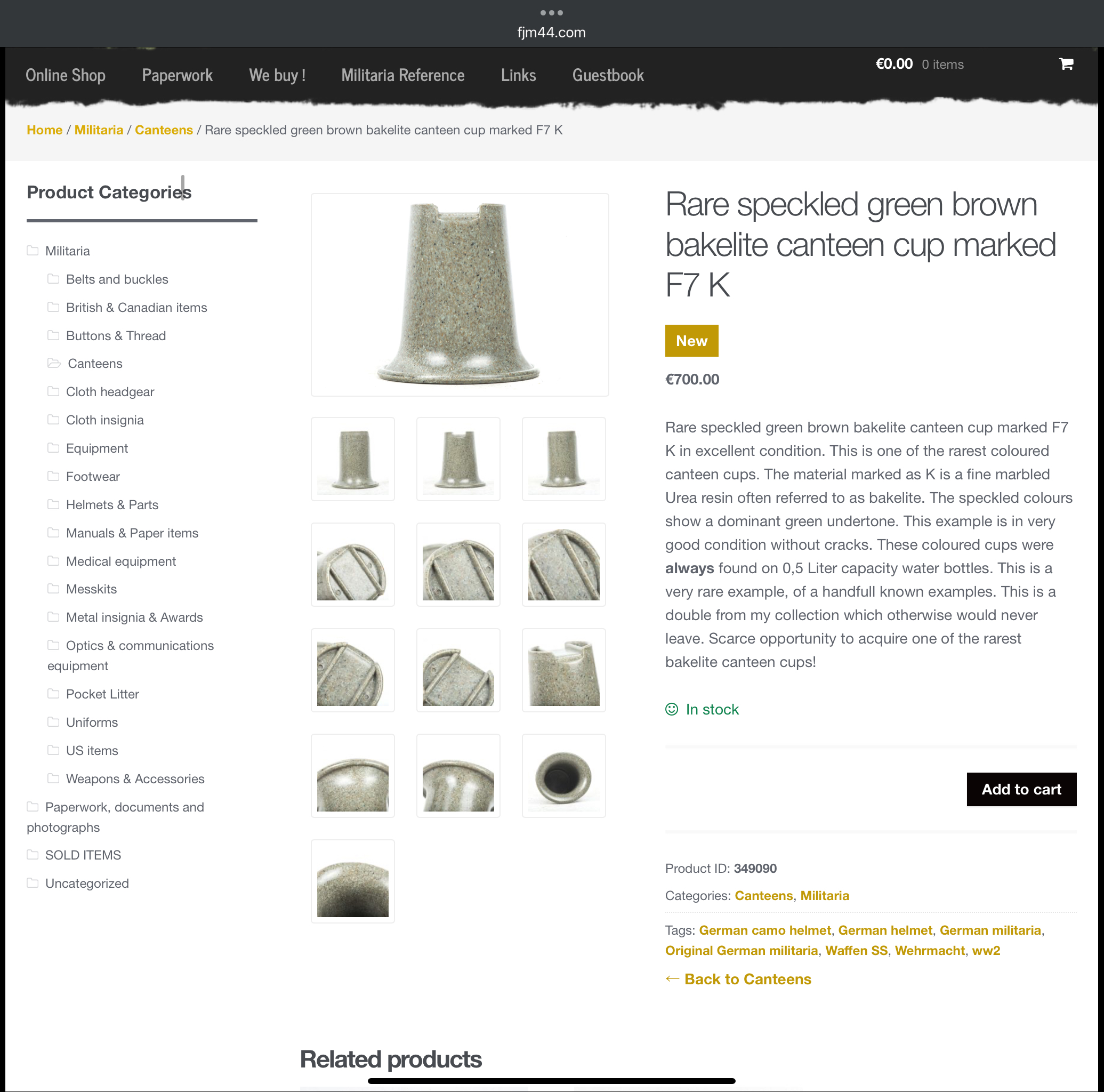Click the open folder icon beside Canteens
The height and width of the screenshot is (1092, 1104).
(54, 364)
